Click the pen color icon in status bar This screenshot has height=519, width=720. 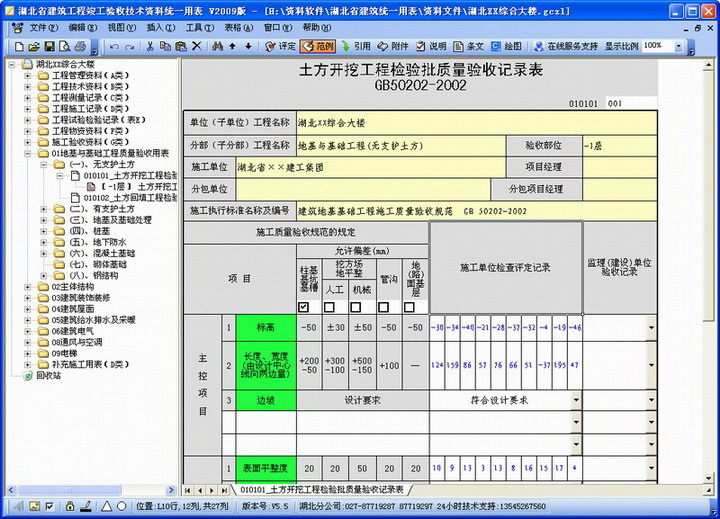click(x=86, y=506)
